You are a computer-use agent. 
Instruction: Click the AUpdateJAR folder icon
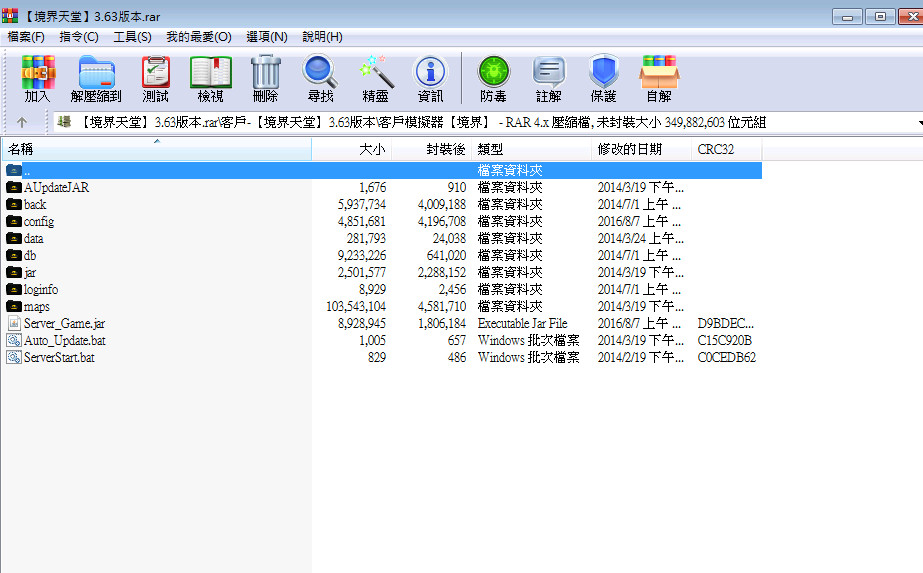click(x=14, y=187)
